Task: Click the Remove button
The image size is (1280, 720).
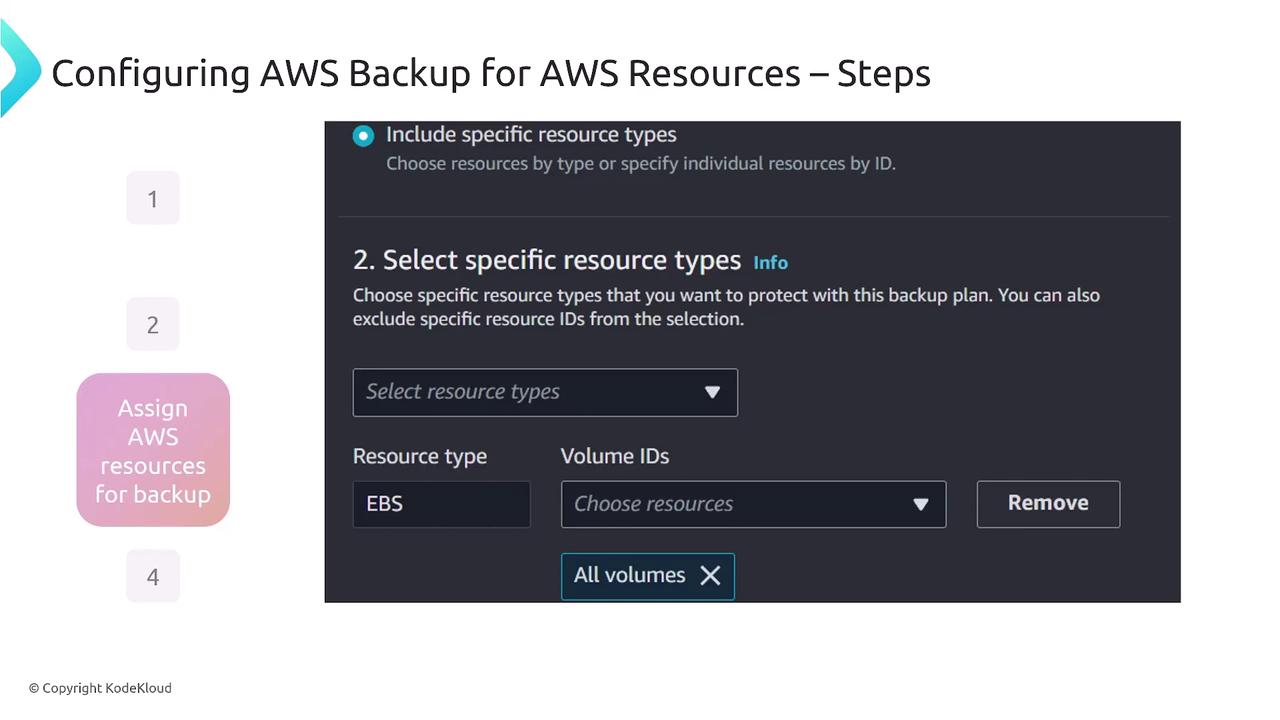Action: [x=1047, y=503]
